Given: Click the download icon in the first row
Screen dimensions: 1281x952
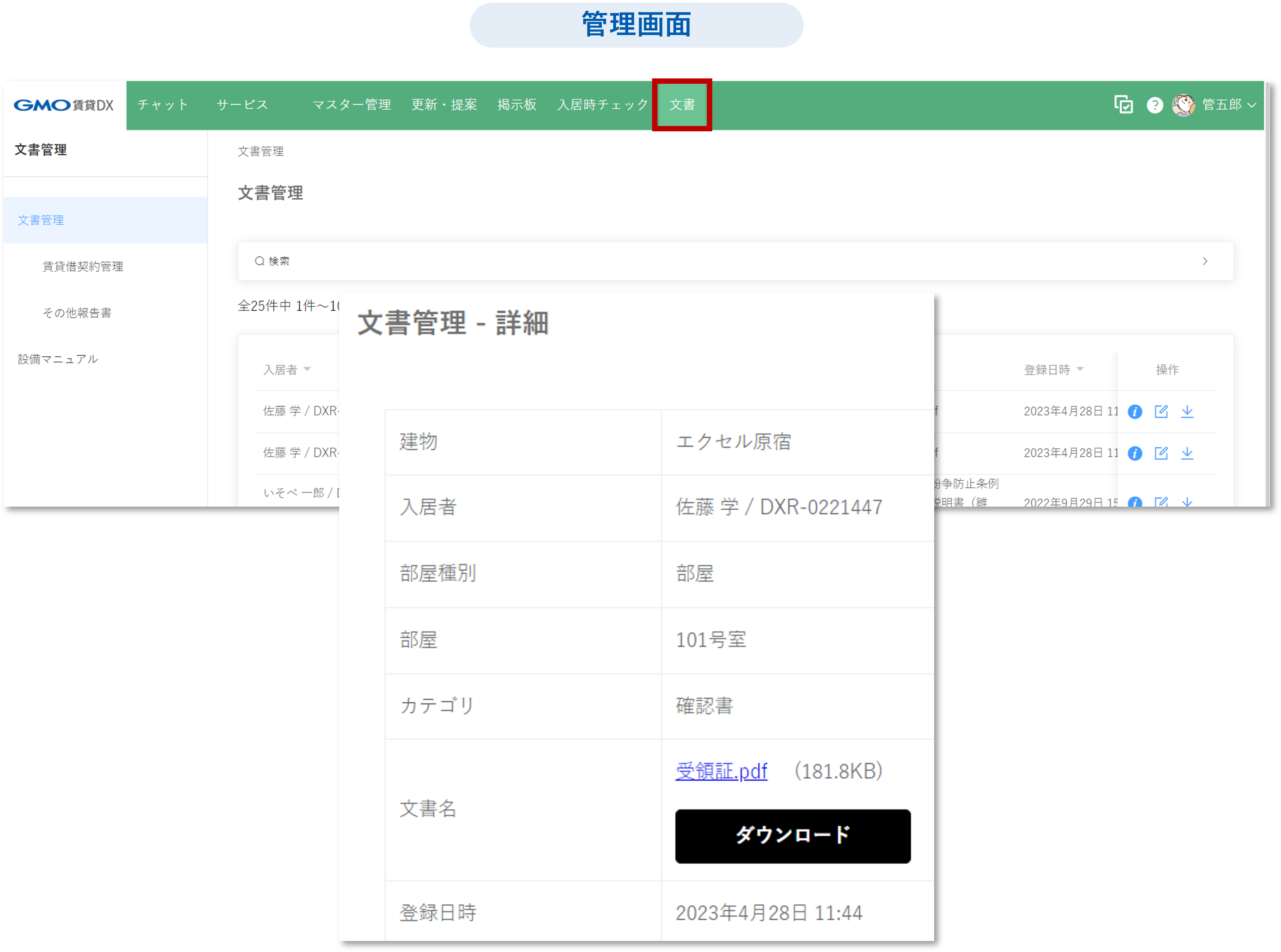Looking at the screenshot, I should coord(1187,411).
